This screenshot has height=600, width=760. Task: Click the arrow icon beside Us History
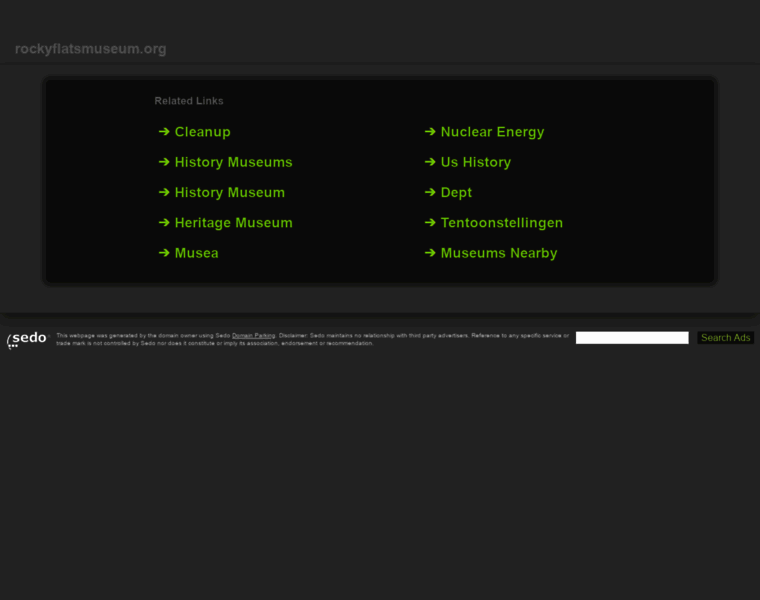pos(430,162)
